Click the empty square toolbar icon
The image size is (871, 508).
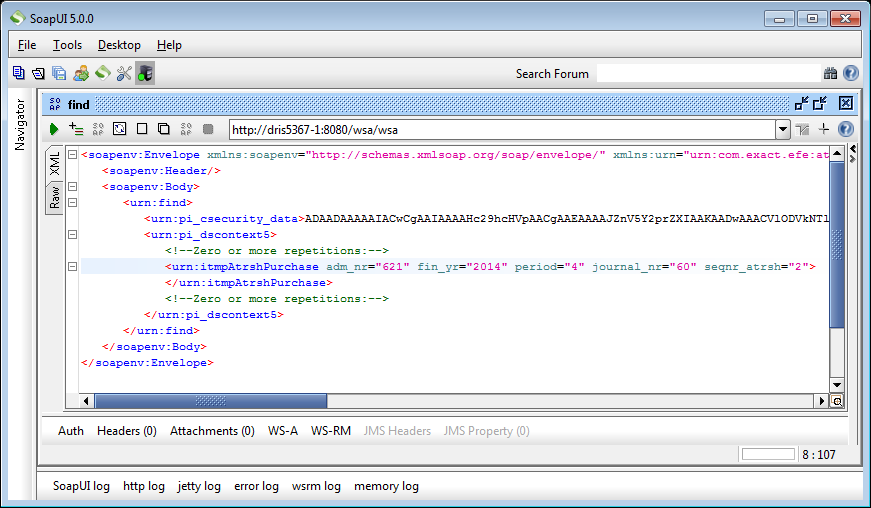[x=142, y=129]
